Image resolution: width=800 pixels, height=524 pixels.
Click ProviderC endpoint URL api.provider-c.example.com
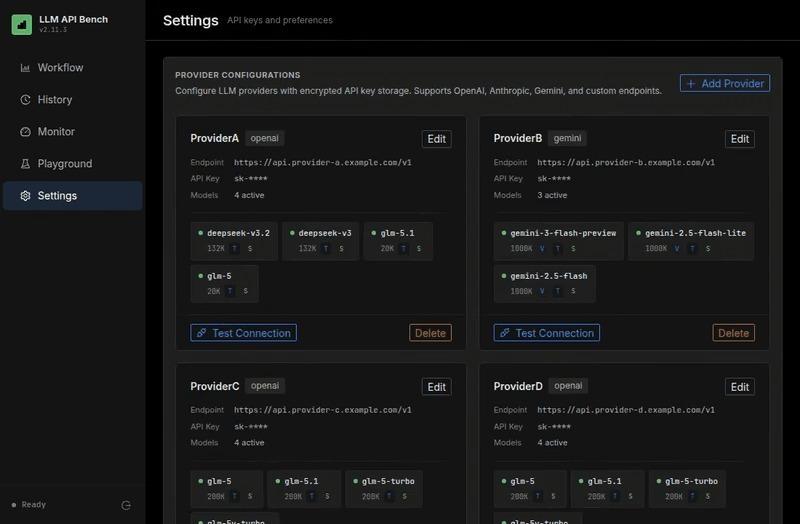322,410
